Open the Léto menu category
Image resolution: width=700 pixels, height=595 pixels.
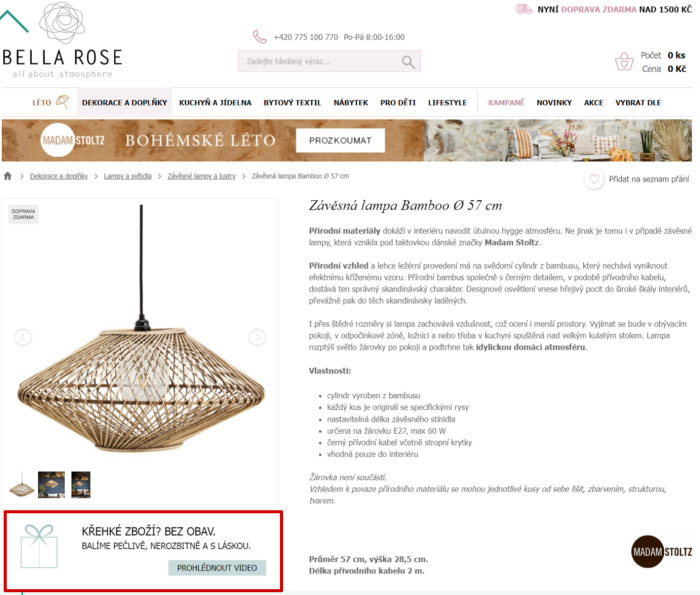click(50, 102)
